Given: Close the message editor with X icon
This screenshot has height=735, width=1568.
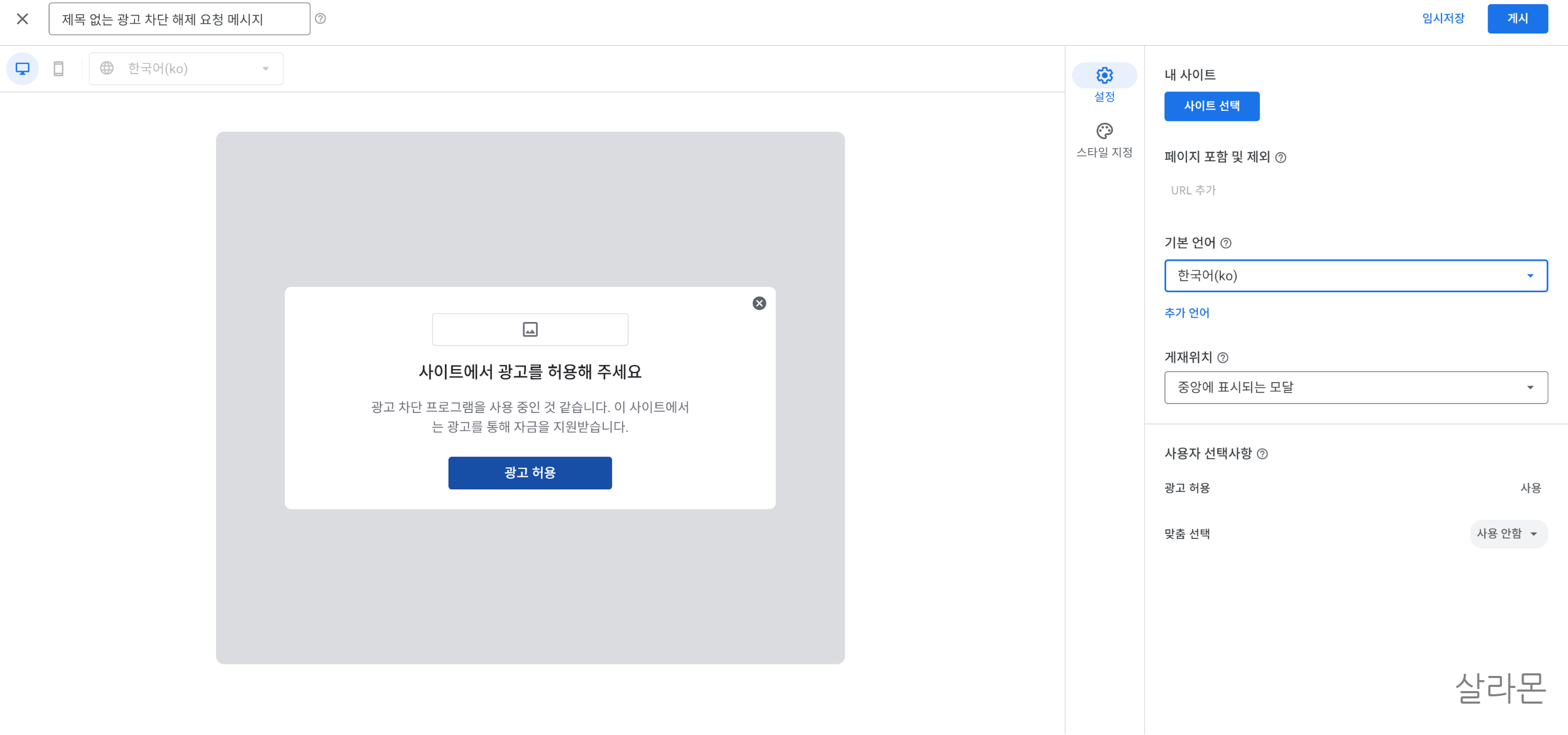Looking at the screenshot, I should pyautogui.click(x=22, y=19).
